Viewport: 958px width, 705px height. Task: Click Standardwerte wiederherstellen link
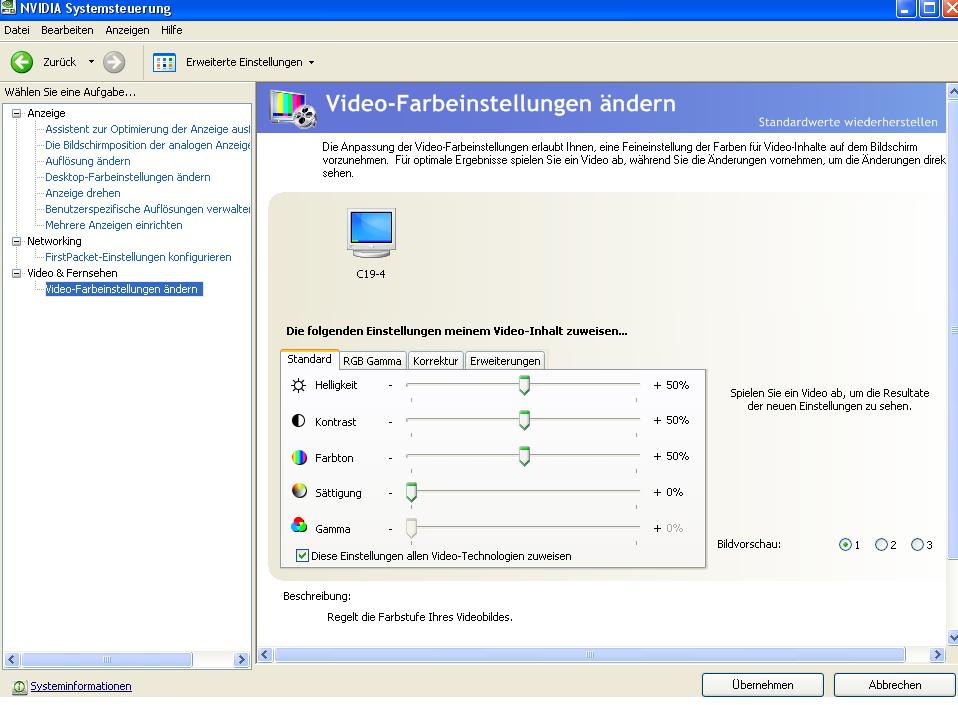point(847,122)
